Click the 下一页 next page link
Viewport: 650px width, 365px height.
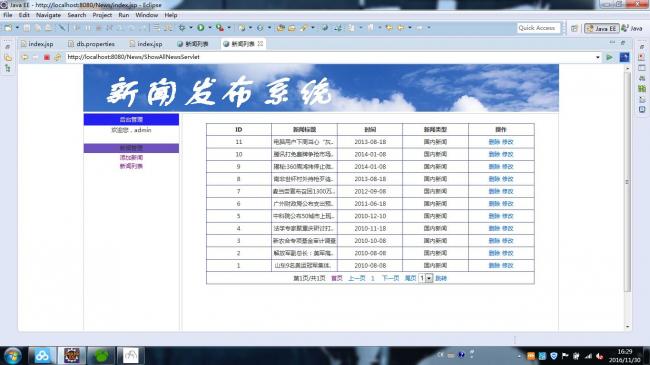[390, 278]
